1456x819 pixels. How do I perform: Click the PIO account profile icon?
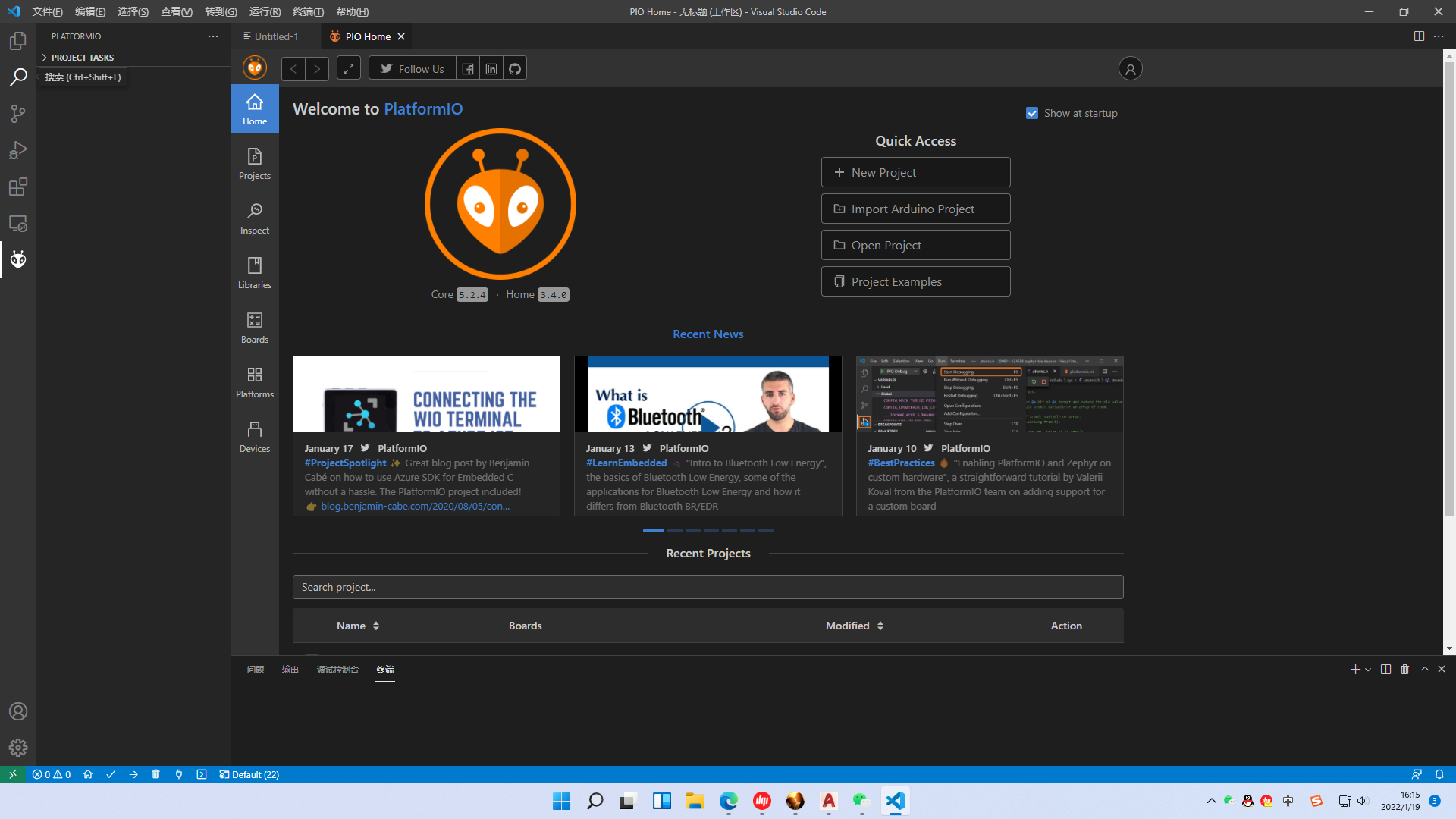click(1130, 69)
